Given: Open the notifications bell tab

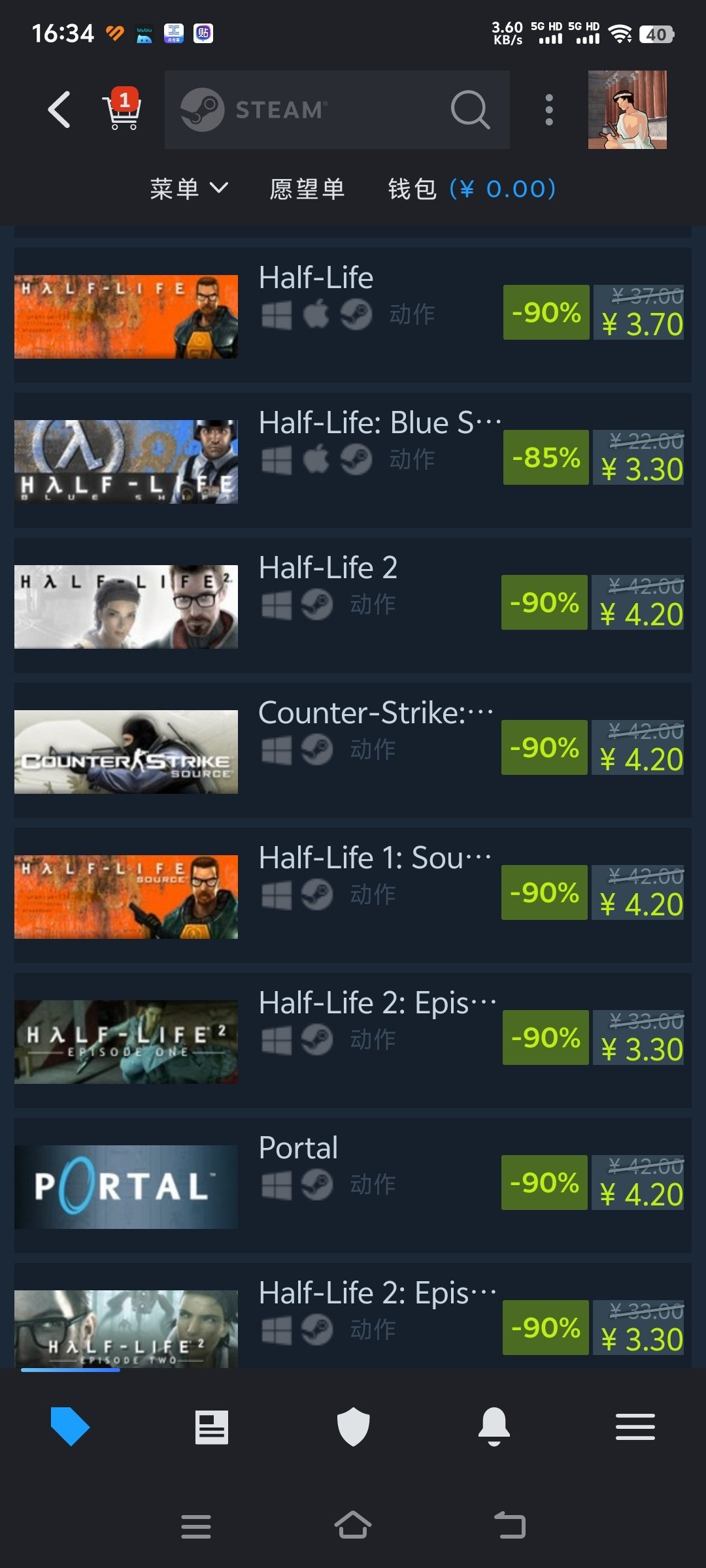Looking at the screenshot, I should (x=494, y=1427).
